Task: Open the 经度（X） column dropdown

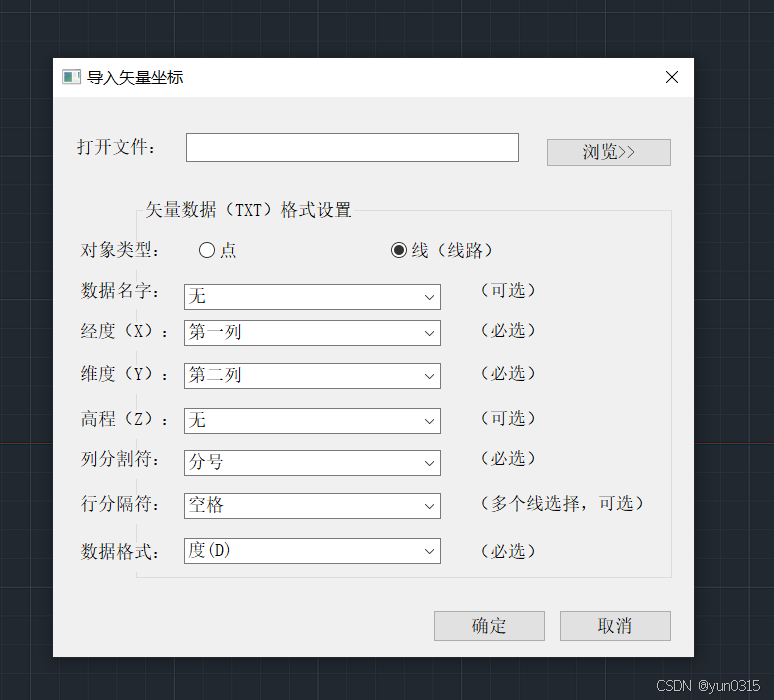Action: [x=312, y=333]
